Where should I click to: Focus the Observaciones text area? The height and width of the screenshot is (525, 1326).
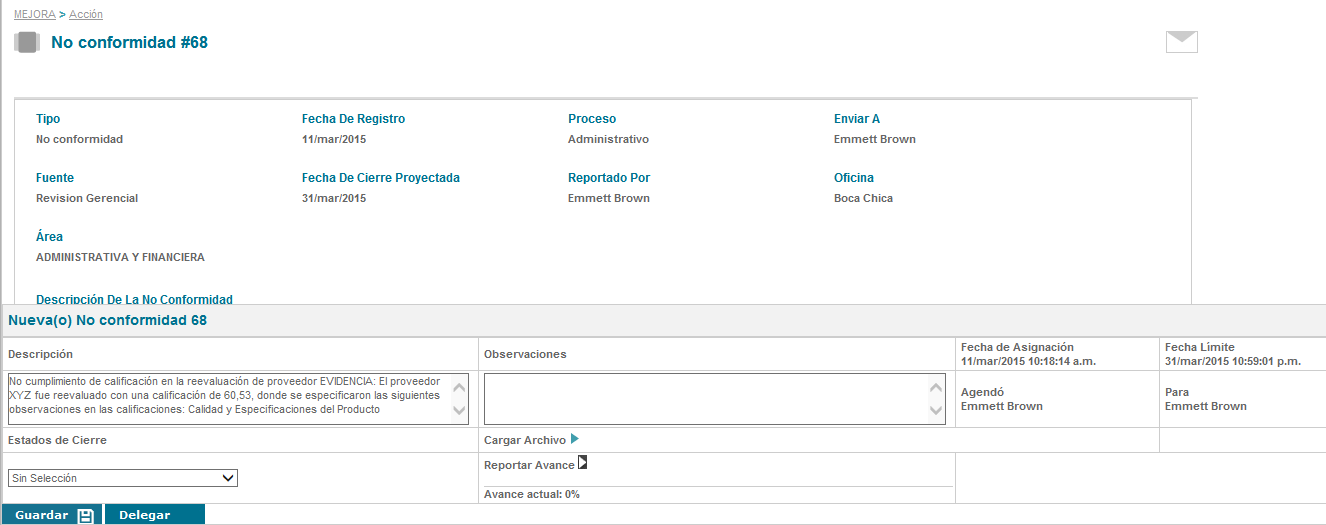pos(705,399)
